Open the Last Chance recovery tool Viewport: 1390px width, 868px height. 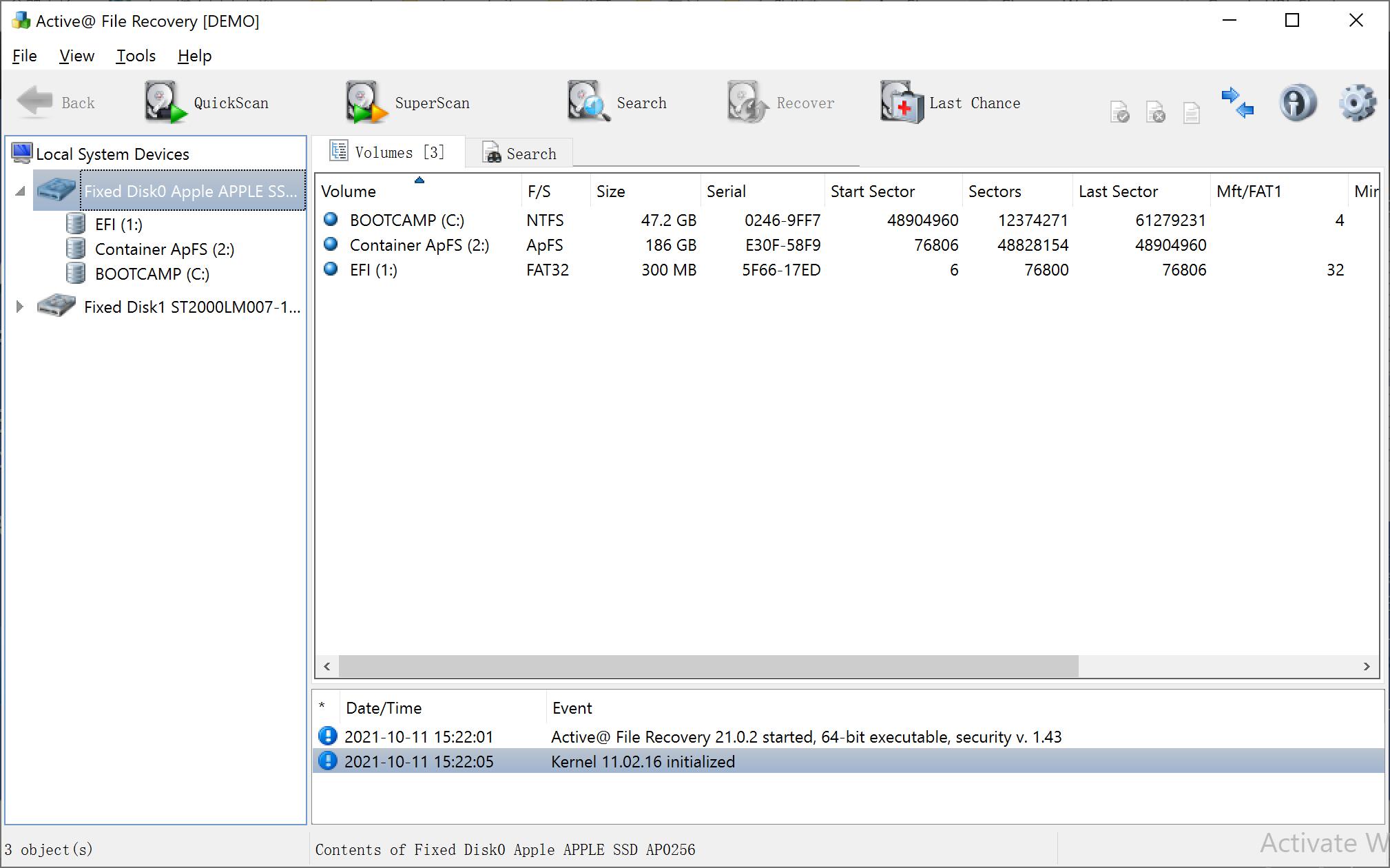pos(951,103)
